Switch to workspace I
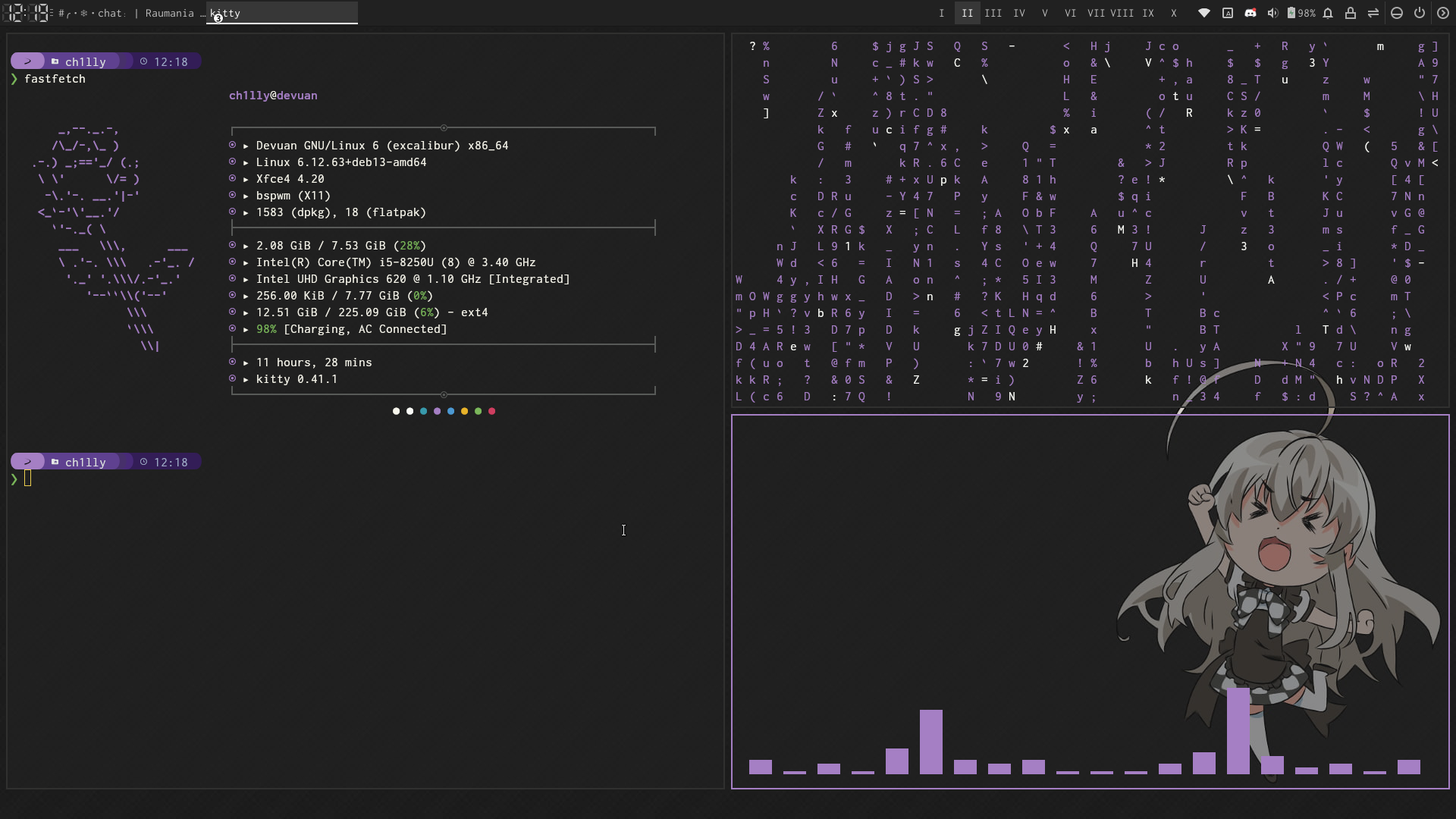The width and height of the screenshot is (1456, 819). [941, 13]
